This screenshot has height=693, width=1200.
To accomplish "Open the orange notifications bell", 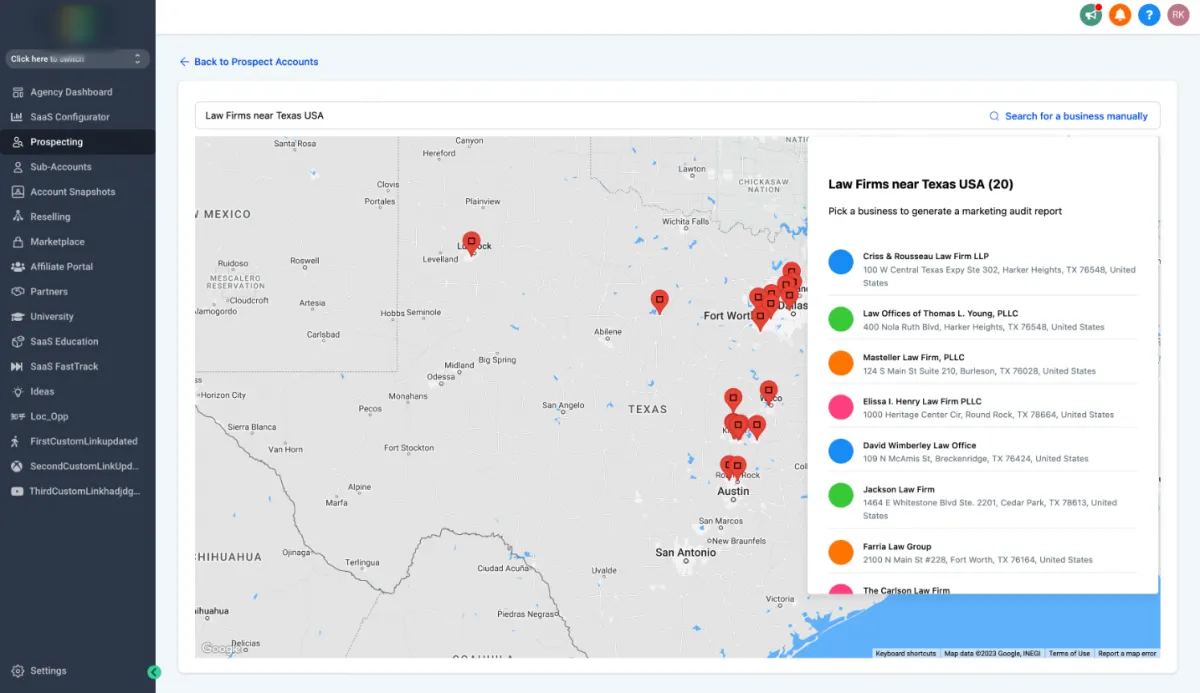I will [x=1119, y=15].
